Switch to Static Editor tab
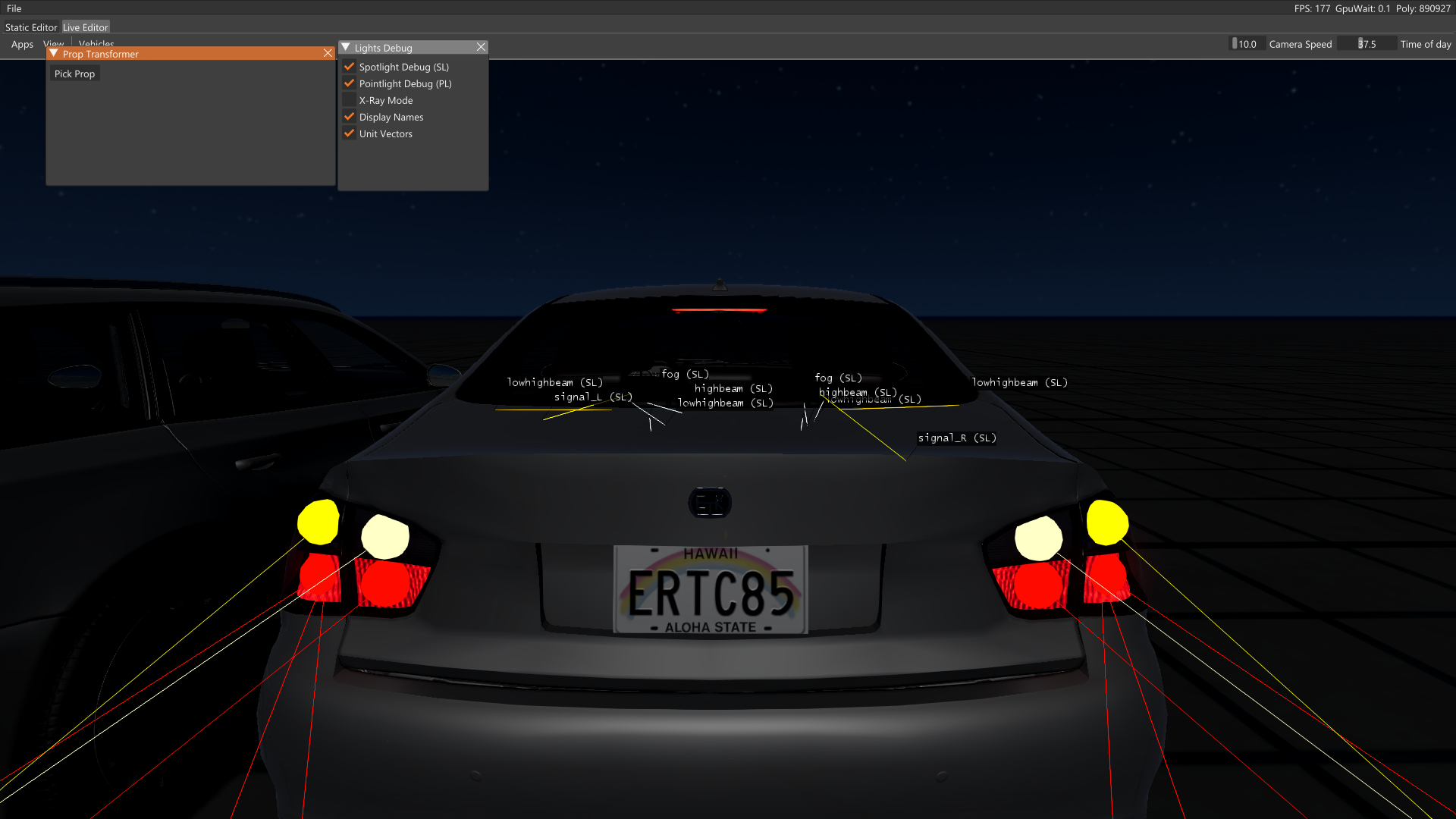 click(31, 27)
